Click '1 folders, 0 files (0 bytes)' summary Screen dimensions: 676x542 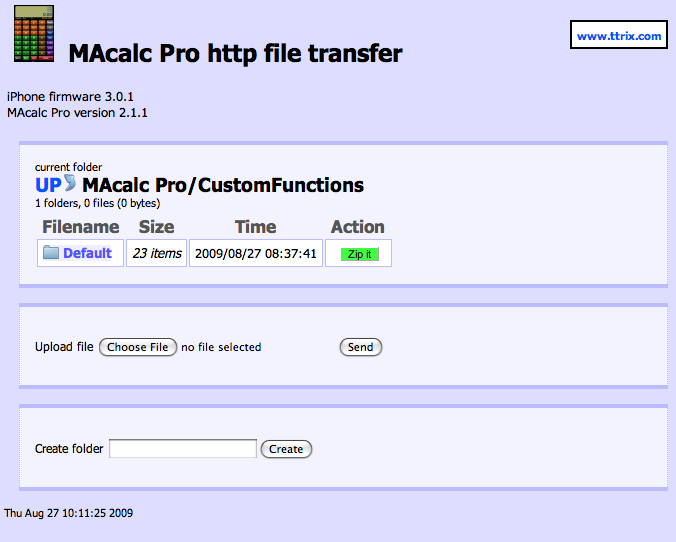coord(97,203)
